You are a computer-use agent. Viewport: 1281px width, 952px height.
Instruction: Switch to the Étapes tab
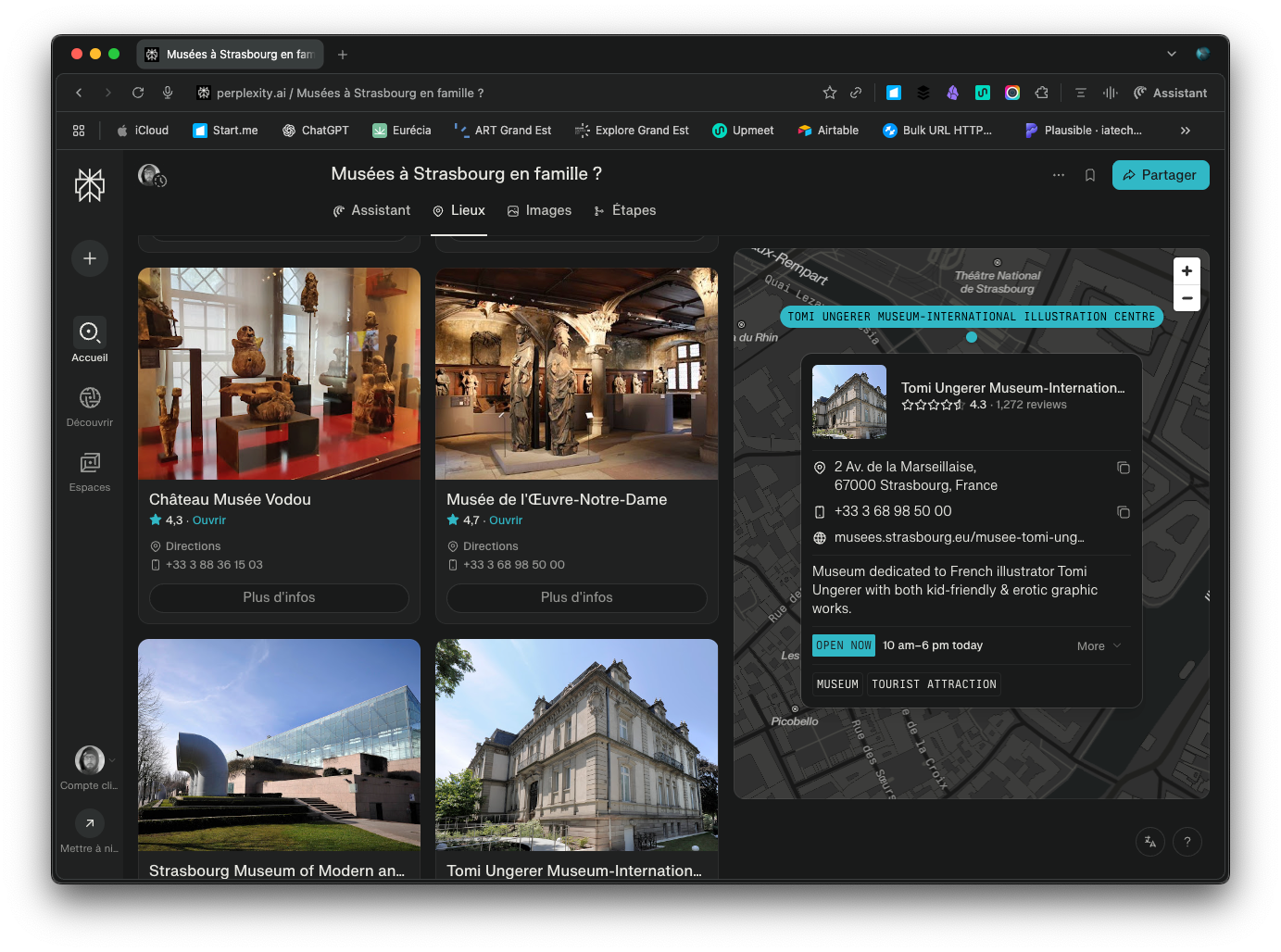point(624,211)
